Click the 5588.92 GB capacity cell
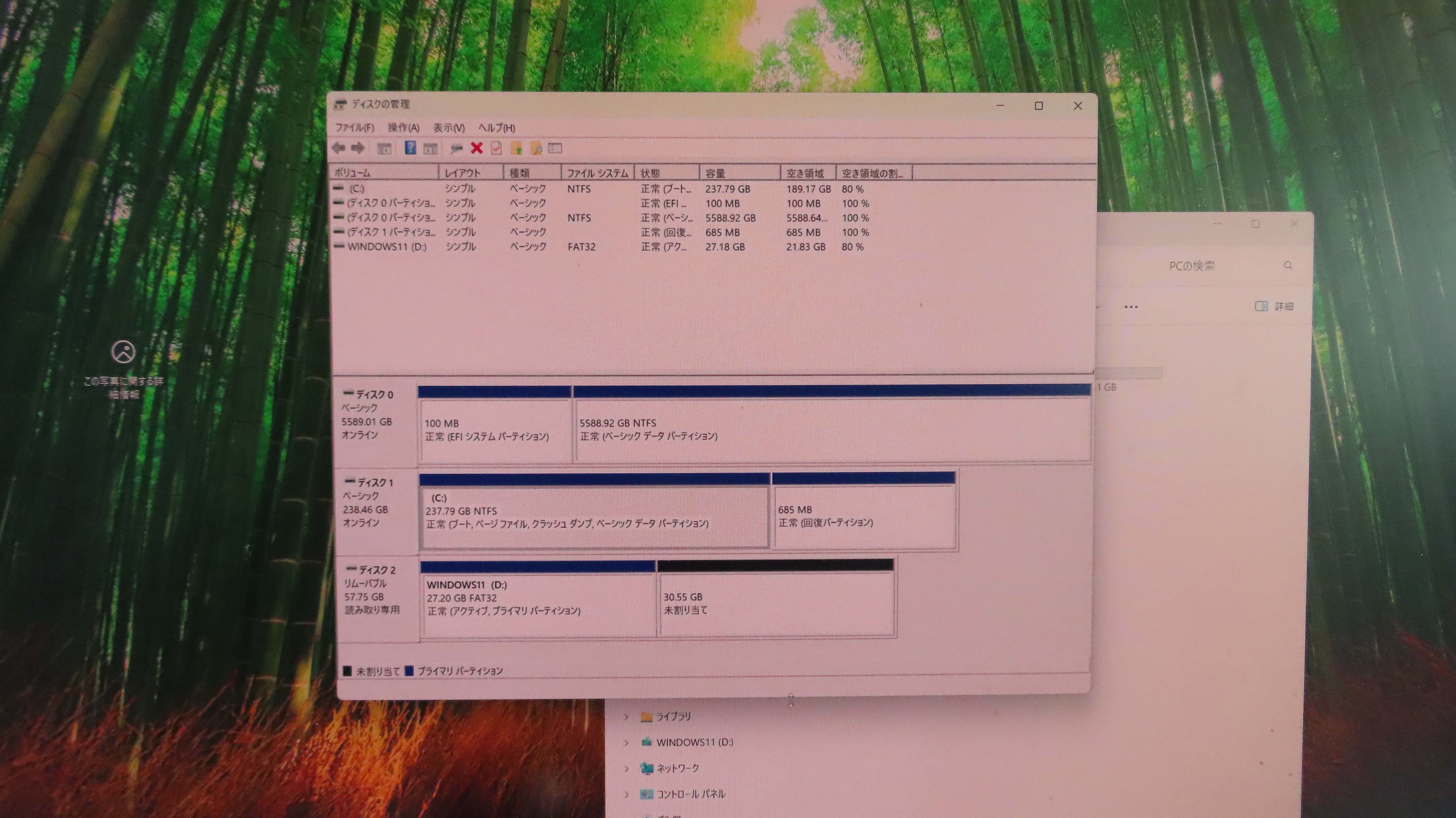 (730, 218)
